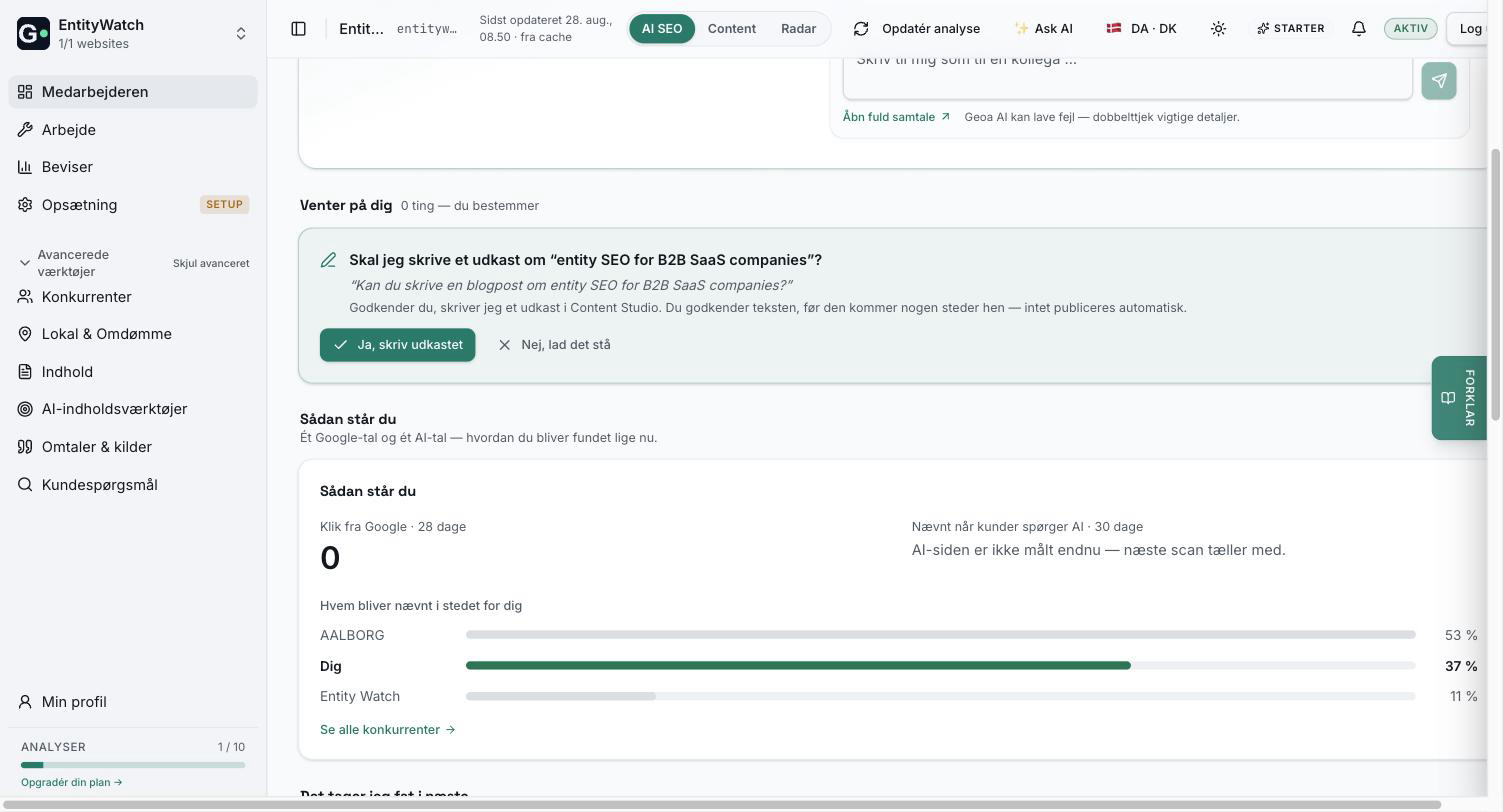Click the Medarbejderen dashboard grid icon
This screenshot has height=812, width=1503.
click(25, 92)
